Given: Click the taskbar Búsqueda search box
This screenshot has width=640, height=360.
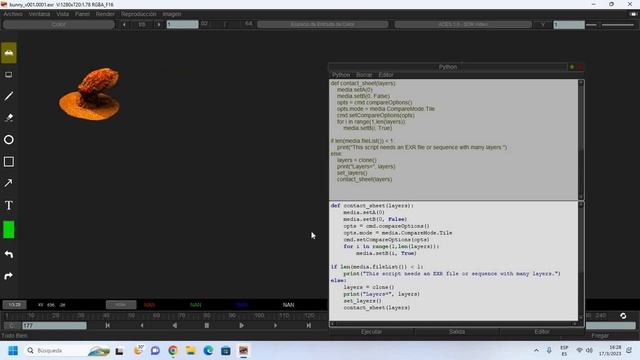Looking at the screenshot, I should tap(67, 351).
